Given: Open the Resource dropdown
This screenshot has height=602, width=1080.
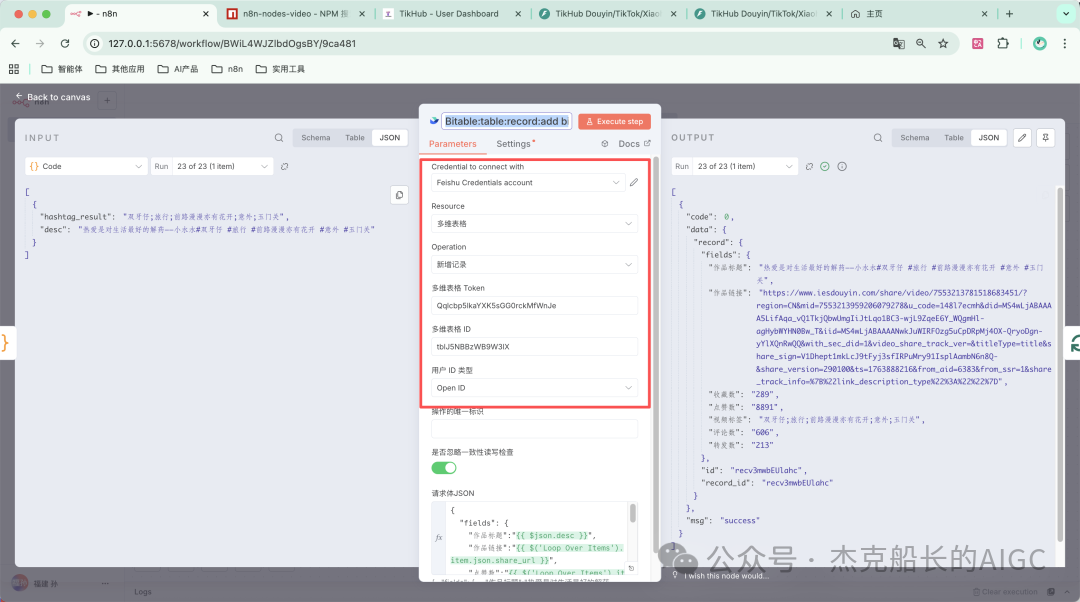Looking at the screenshot, I should pyautogui.click(x=534, y=223).
